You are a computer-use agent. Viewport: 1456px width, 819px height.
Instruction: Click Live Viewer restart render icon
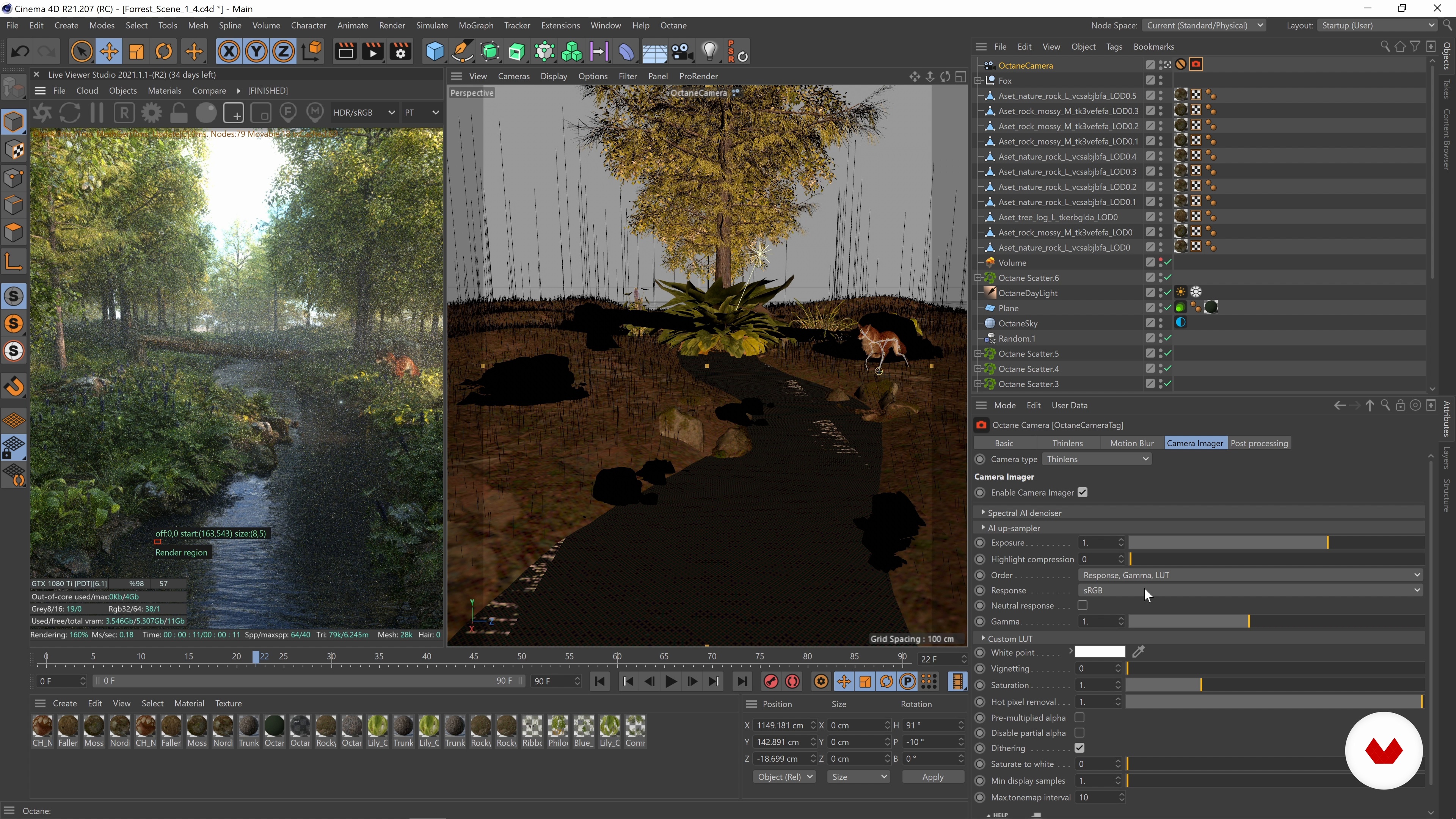(x=69, y=113)
